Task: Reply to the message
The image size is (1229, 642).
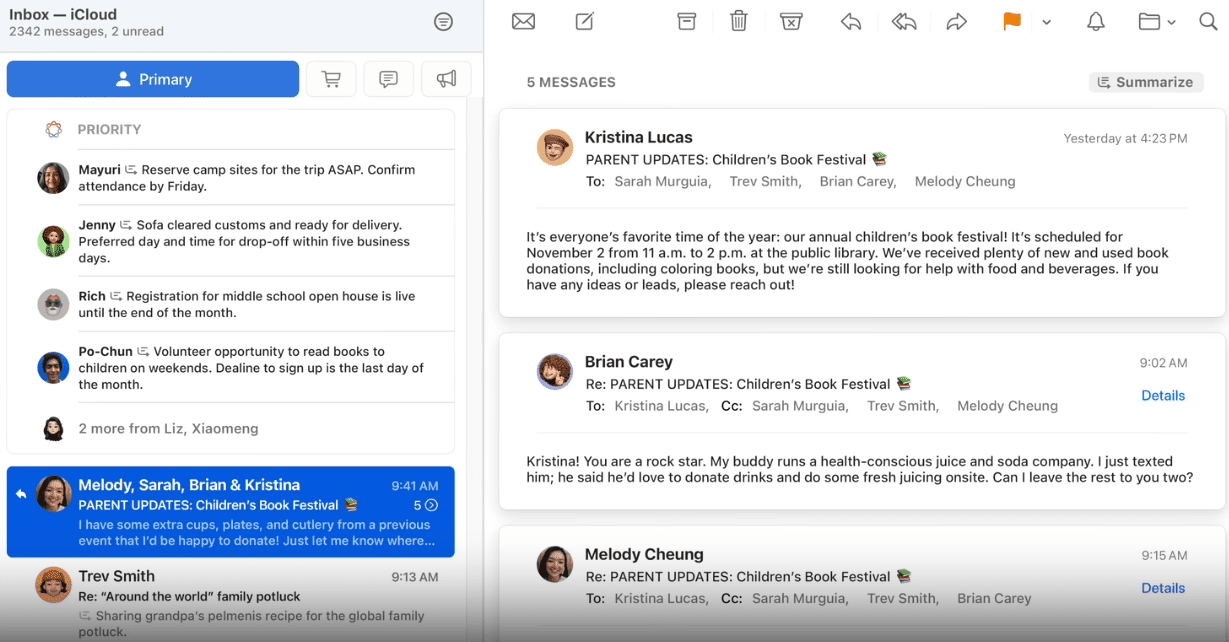Action: (851, 22)
